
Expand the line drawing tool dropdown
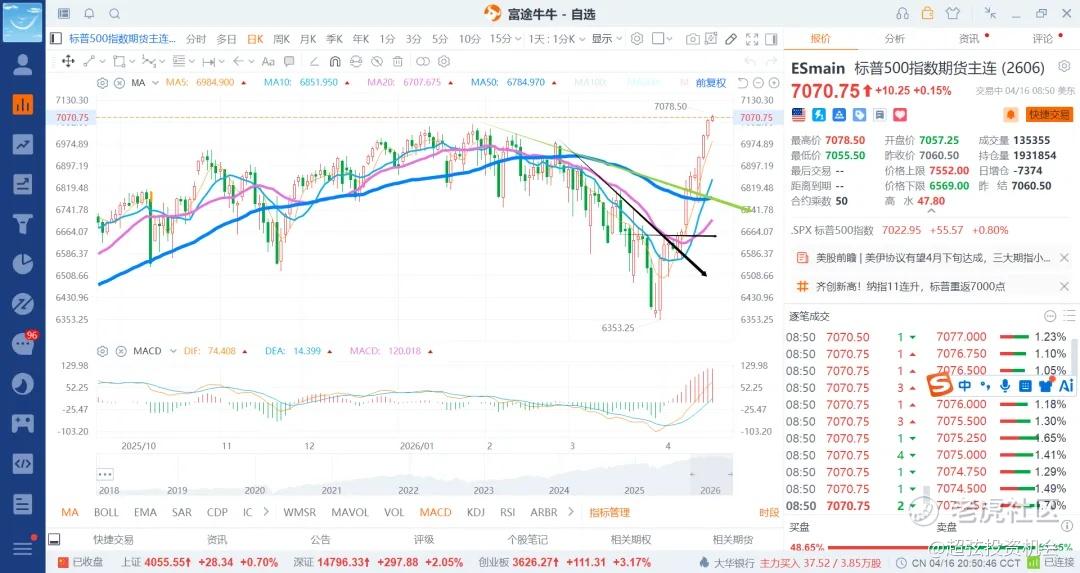103,61
